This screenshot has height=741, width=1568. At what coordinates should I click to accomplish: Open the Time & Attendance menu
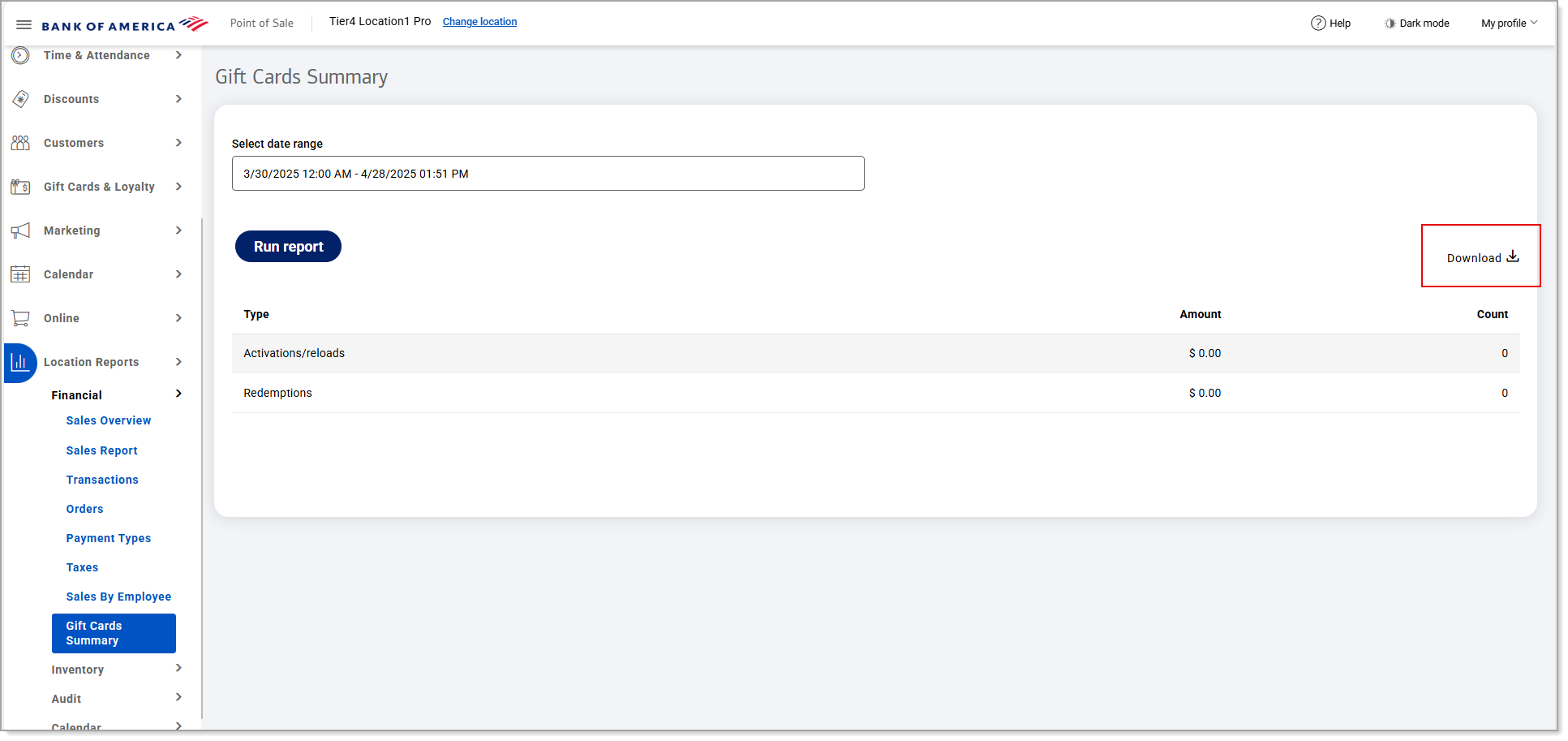97,55
